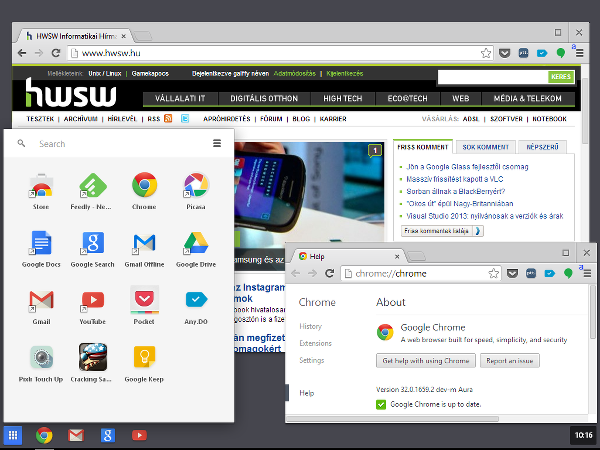
Task: Click the Twitter icon on HWSW page
Action: pos(185,119)
